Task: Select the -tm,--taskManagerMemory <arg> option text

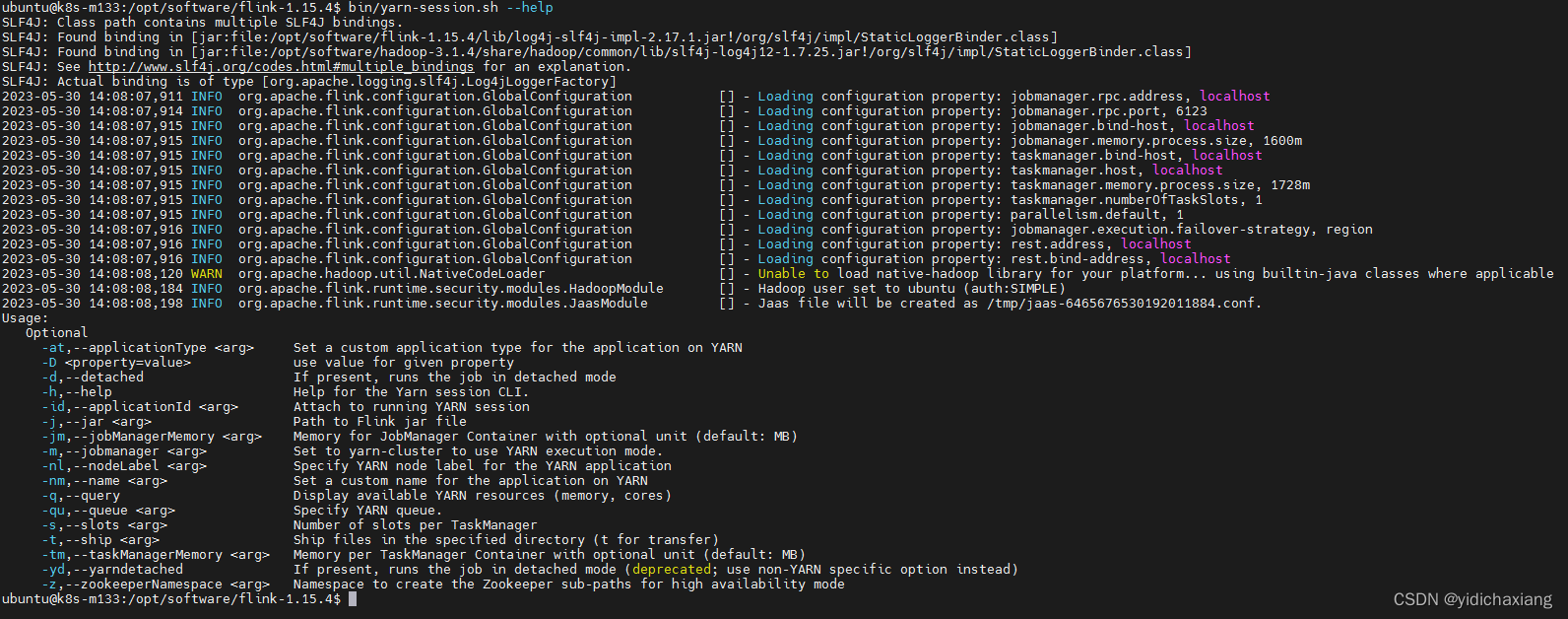Action: click(156, 555)
